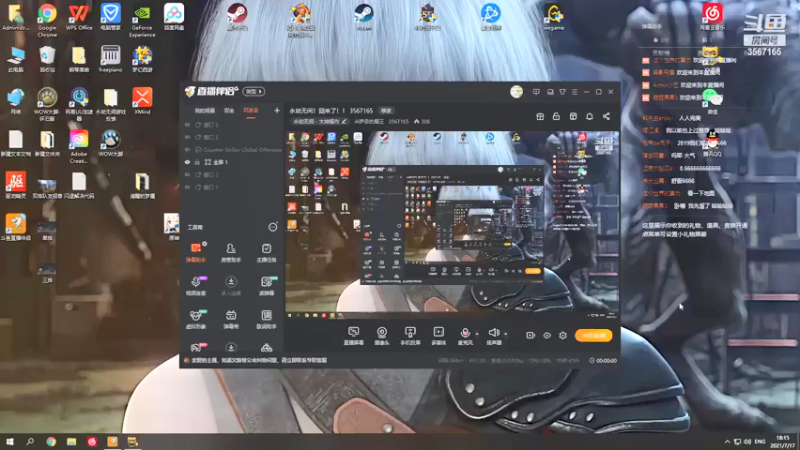Click the bell notification icon above the preview
This screenshot has width=800, height=450.
click(x=589, y=116)
